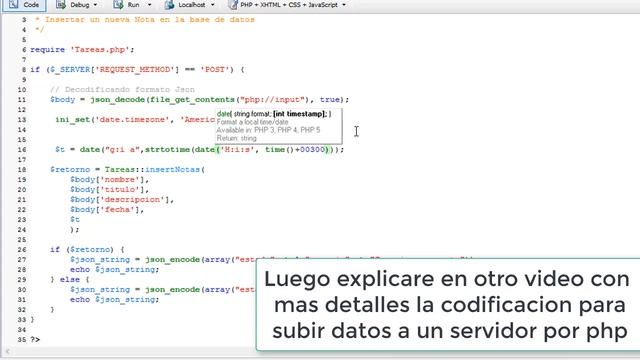640x360 pixels.
Task: Click $body['titulo'] on line 20
Action: (109, 189)
